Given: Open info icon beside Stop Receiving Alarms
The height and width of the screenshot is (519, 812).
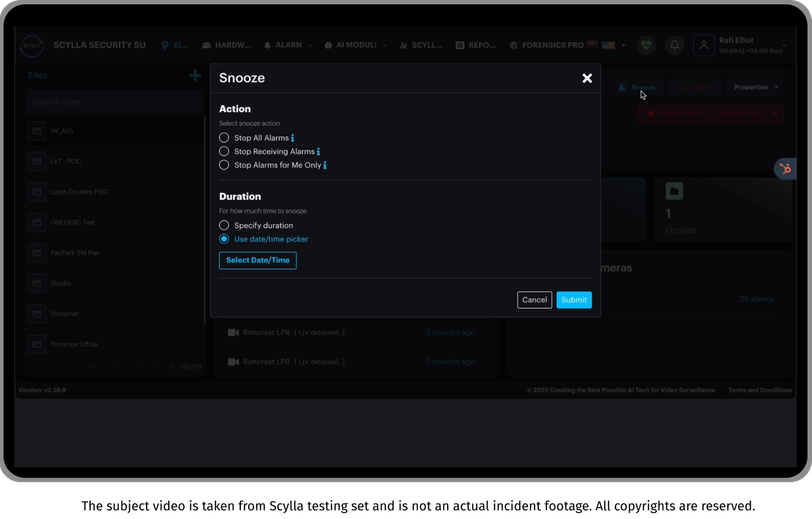Looking at the screenshot, I should coord(318,151).
